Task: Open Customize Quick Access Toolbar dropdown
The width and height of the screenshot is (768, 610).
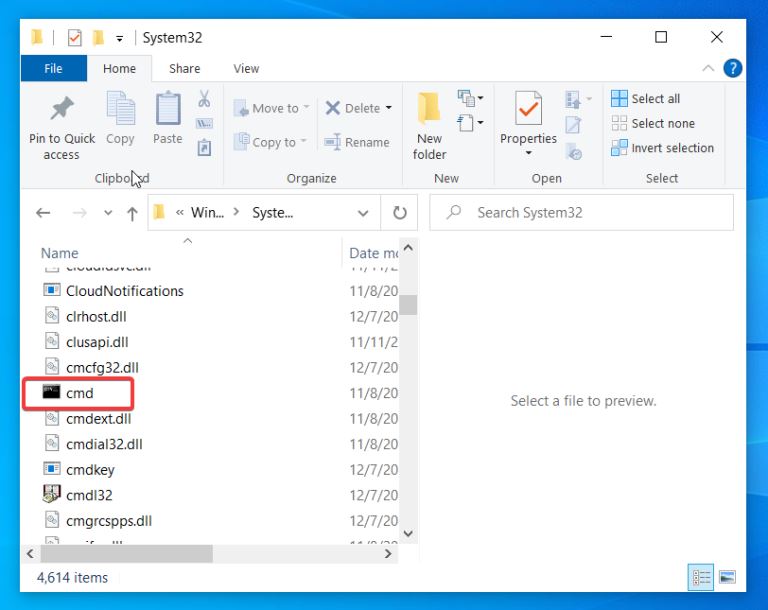Action: [x=120, y=38]
